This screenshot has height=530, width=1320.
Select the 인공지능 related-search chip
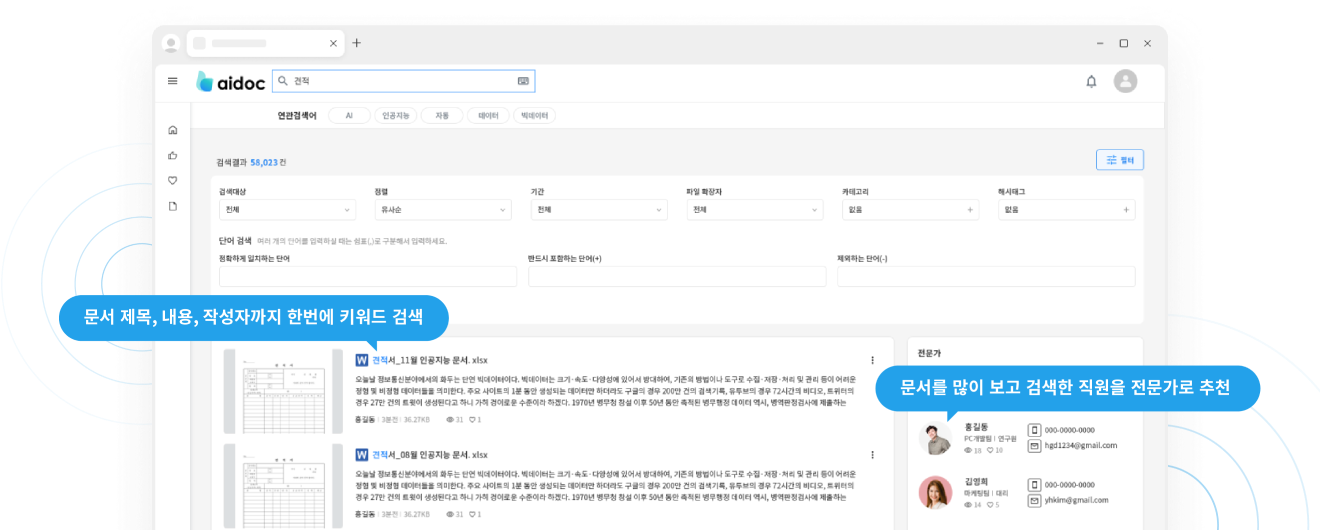click(396, 116)
